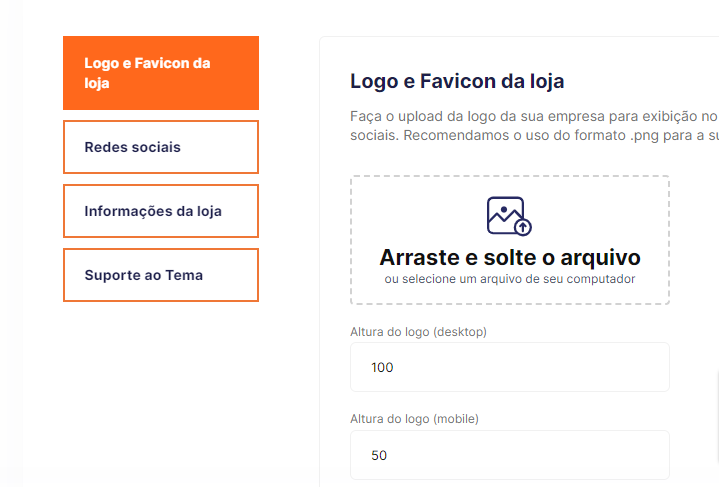The width and height of the screenshot is (719, 487).
Task: Go to the Suporte ao Tema tab
Action: click(160, 275)
